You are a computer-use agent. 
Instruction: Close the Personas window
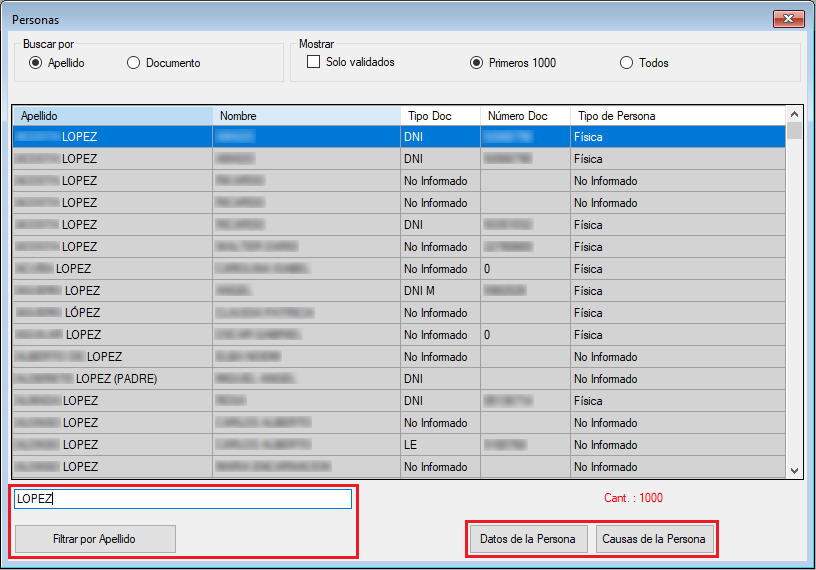coord(790,19)
